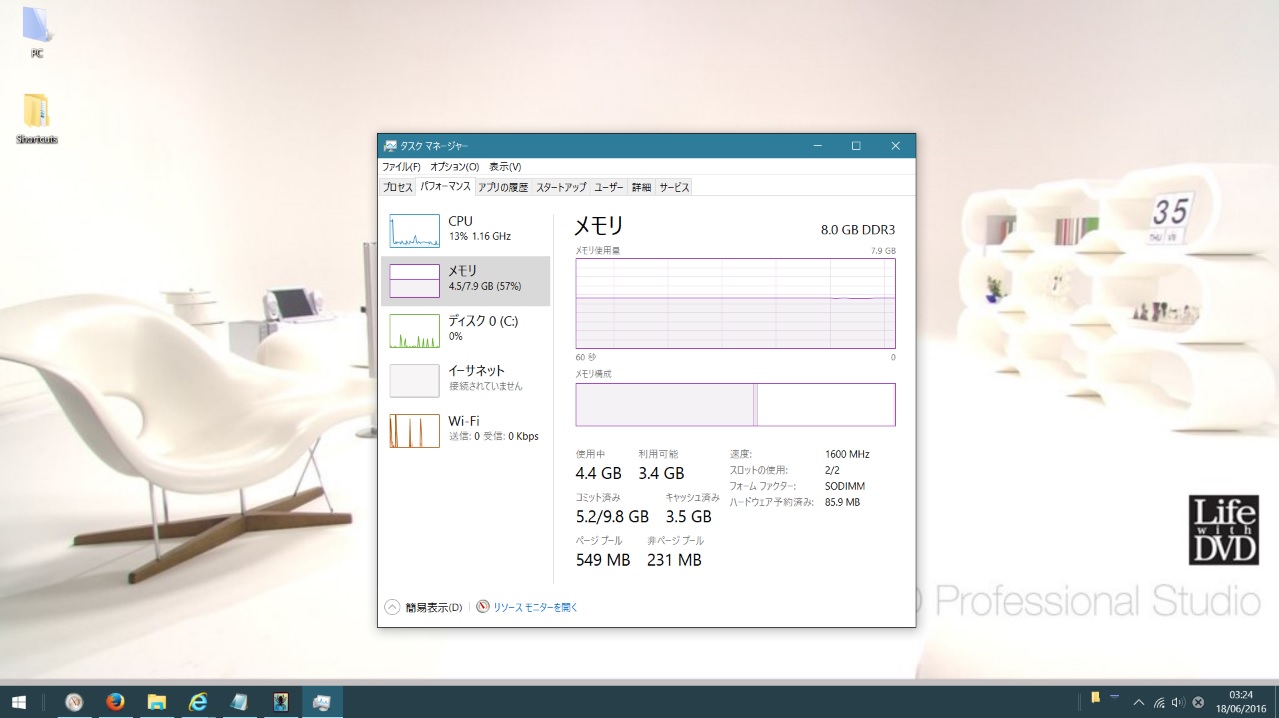The image size is (1279, 718).
Task: Open File Explorer from the taskbar
Action: click(x=156, y=702)
